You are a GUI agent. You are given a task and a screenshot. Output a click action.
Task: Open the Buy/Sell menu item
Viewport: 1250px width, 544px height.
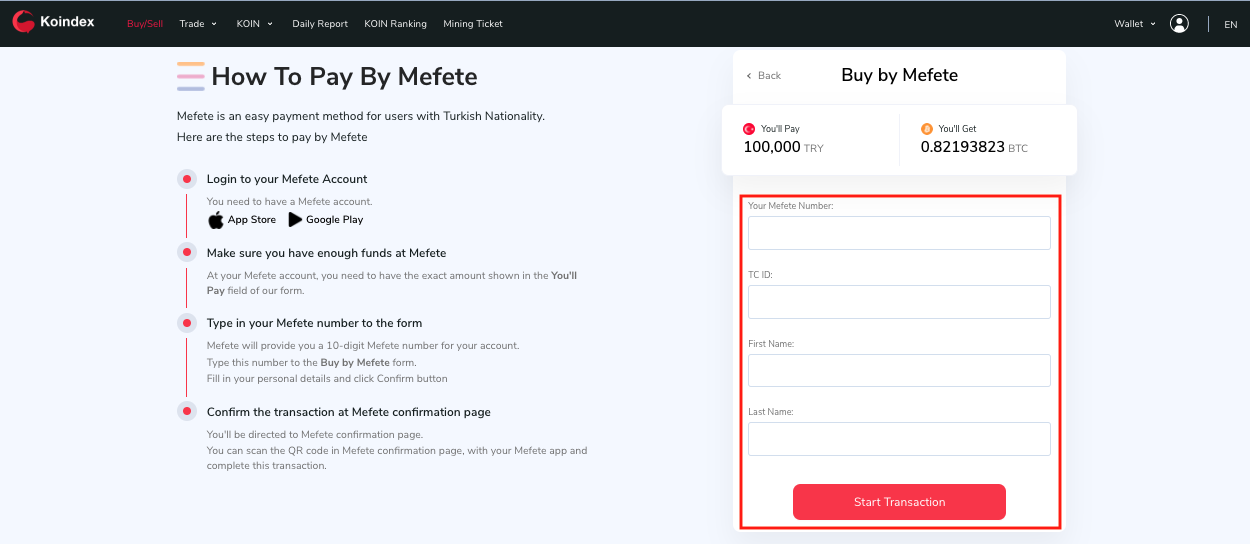click(x=145, y=24)
